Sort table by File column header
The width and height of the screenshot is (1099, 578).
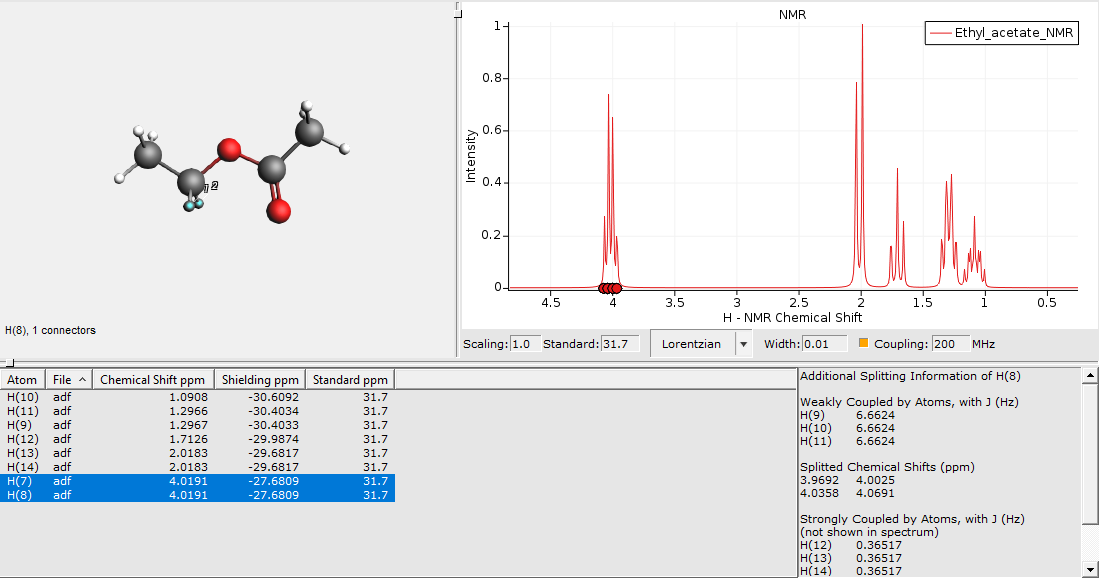[x=69, y=380]
